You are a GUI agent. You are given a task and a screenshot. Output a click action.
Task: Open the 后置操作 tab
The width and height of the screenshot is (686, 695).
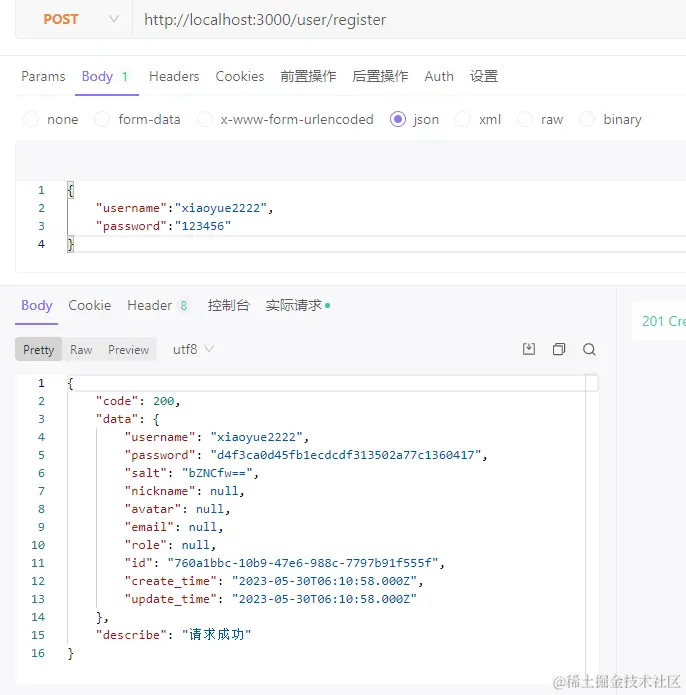pyautogui.click(x=380, y=76)
